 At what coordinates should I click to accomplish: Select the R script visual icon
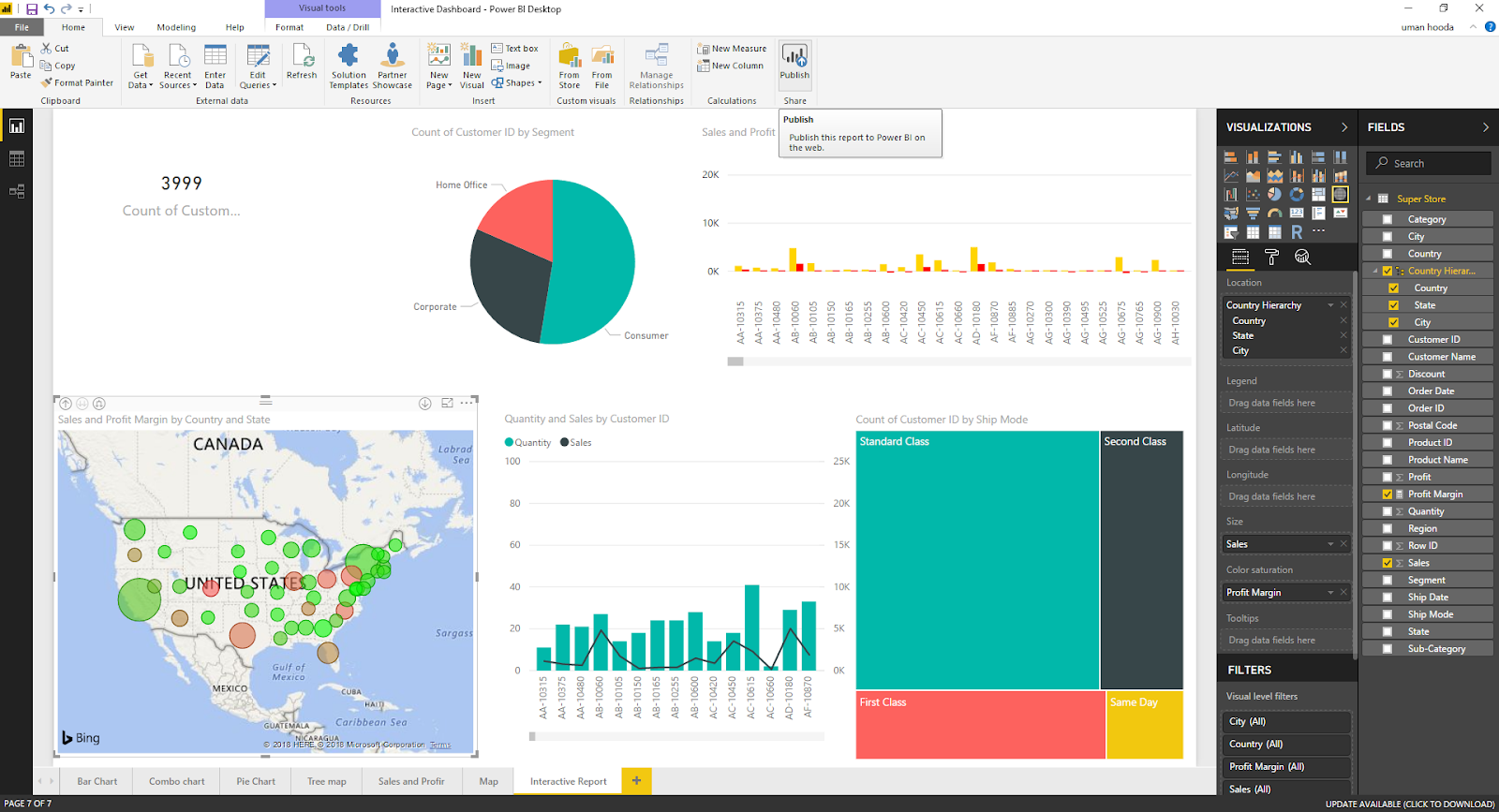(x=1297, y=231)
